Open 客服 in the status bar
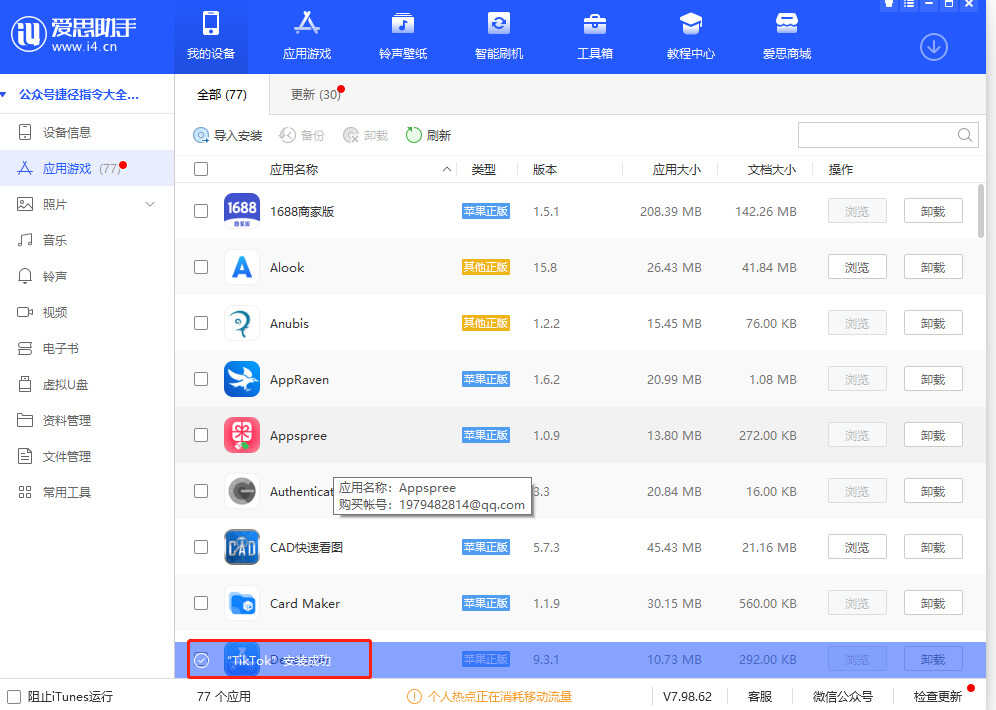This screenshot has width=996, height=710. pyautogui.click(x=760, y=697)
